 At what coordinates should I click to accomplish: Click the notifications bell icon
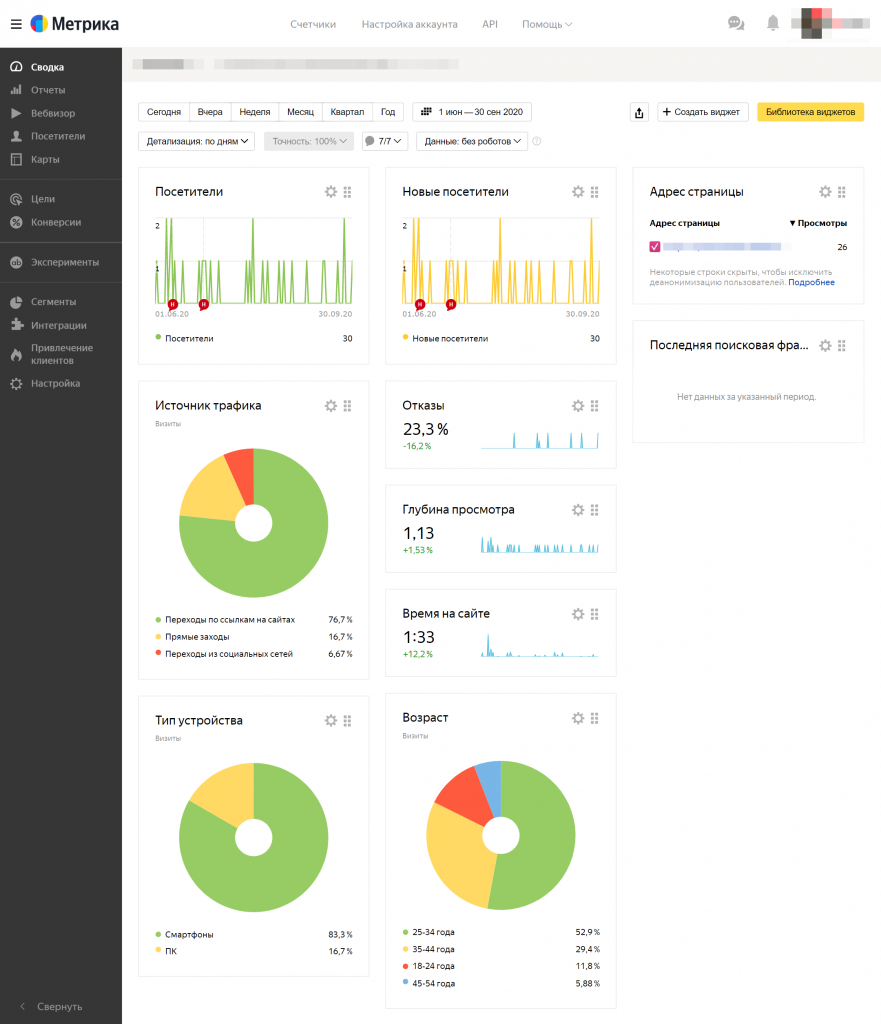pyautogui.click(x=773, y=24)
